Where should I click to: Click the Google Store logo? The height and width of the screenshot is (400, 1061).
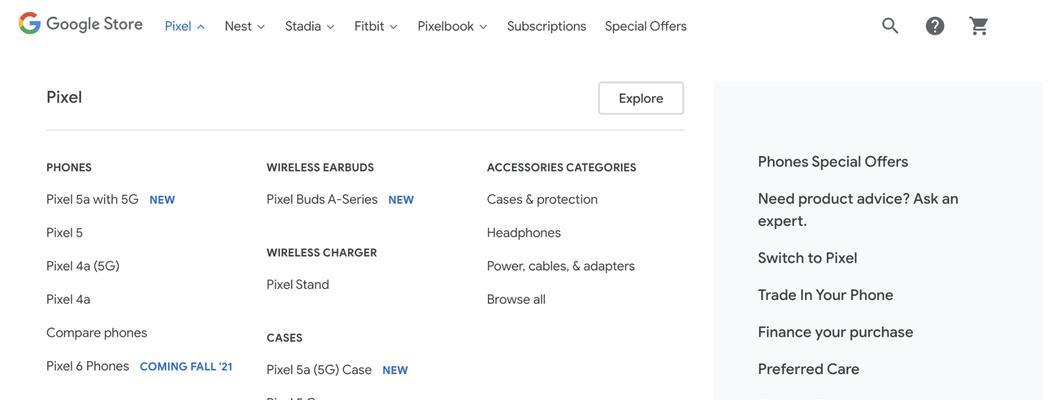click(x=81, y=24)
